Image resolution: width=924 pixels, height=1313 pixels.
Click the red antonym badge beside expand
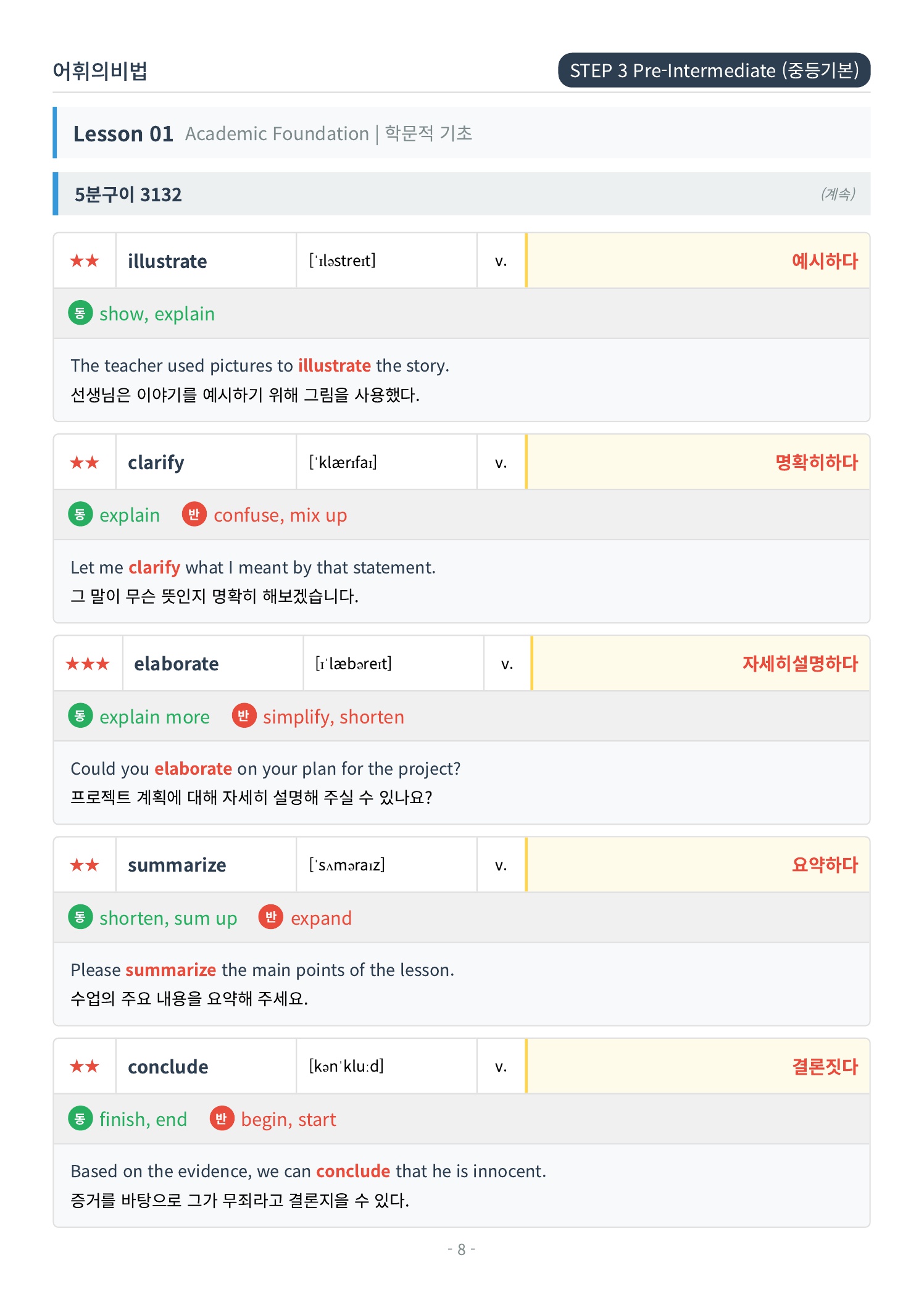[x=271, y=917]
